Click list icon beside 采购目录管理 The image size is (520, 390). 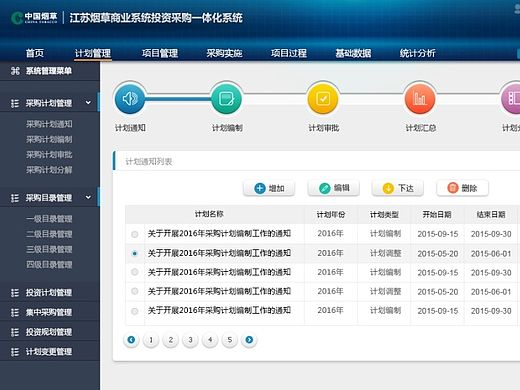pyautogui.click(x=15, y=198)
